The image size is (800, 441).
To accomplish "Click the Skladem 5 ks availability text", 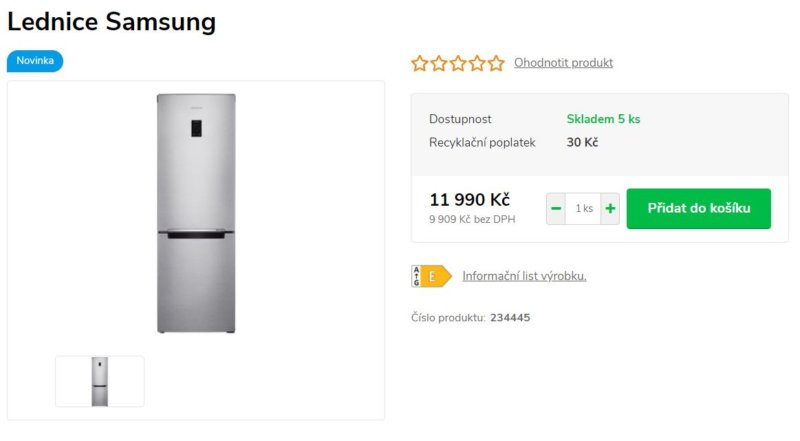I will pos(603,119).
